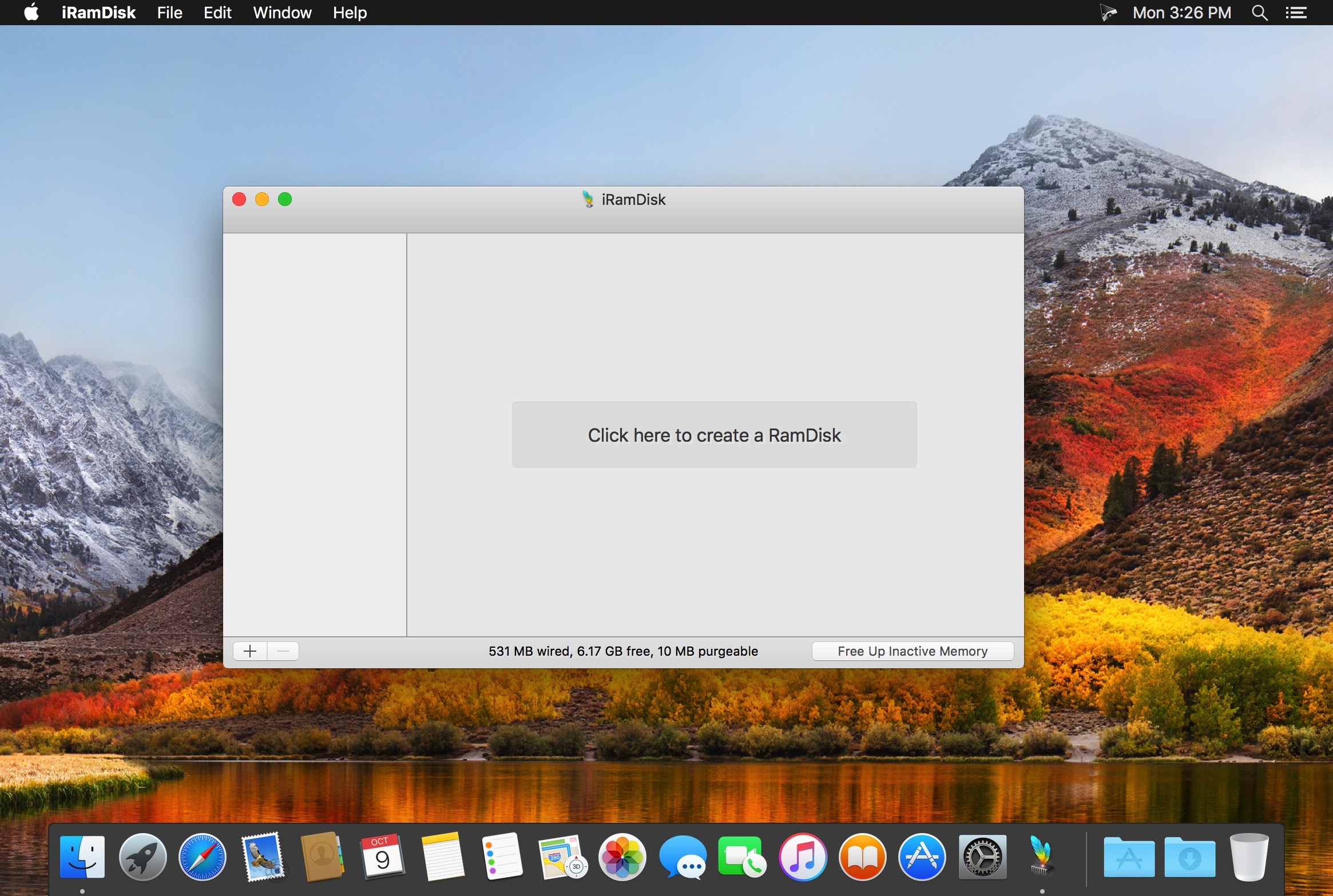The image size is (1333, 896).
Task: Open the iRamDisk application menu
Action: (x=98, y=13)
